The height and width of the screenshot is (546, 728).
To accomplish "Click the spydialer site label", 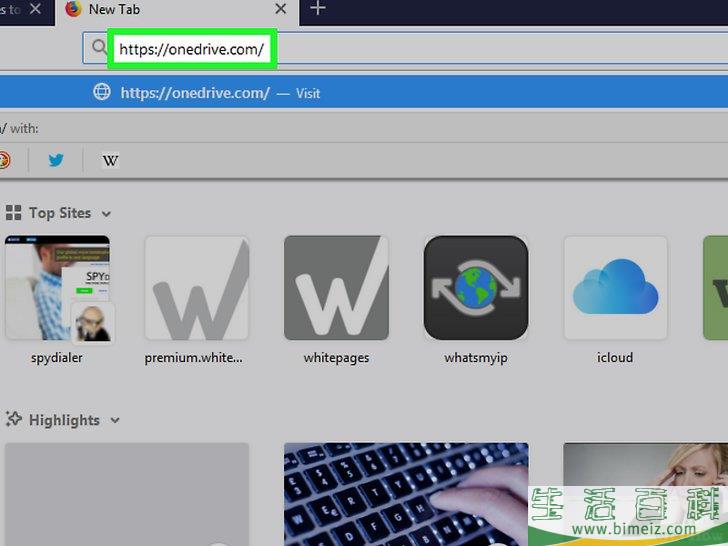I will pos(57,358).
